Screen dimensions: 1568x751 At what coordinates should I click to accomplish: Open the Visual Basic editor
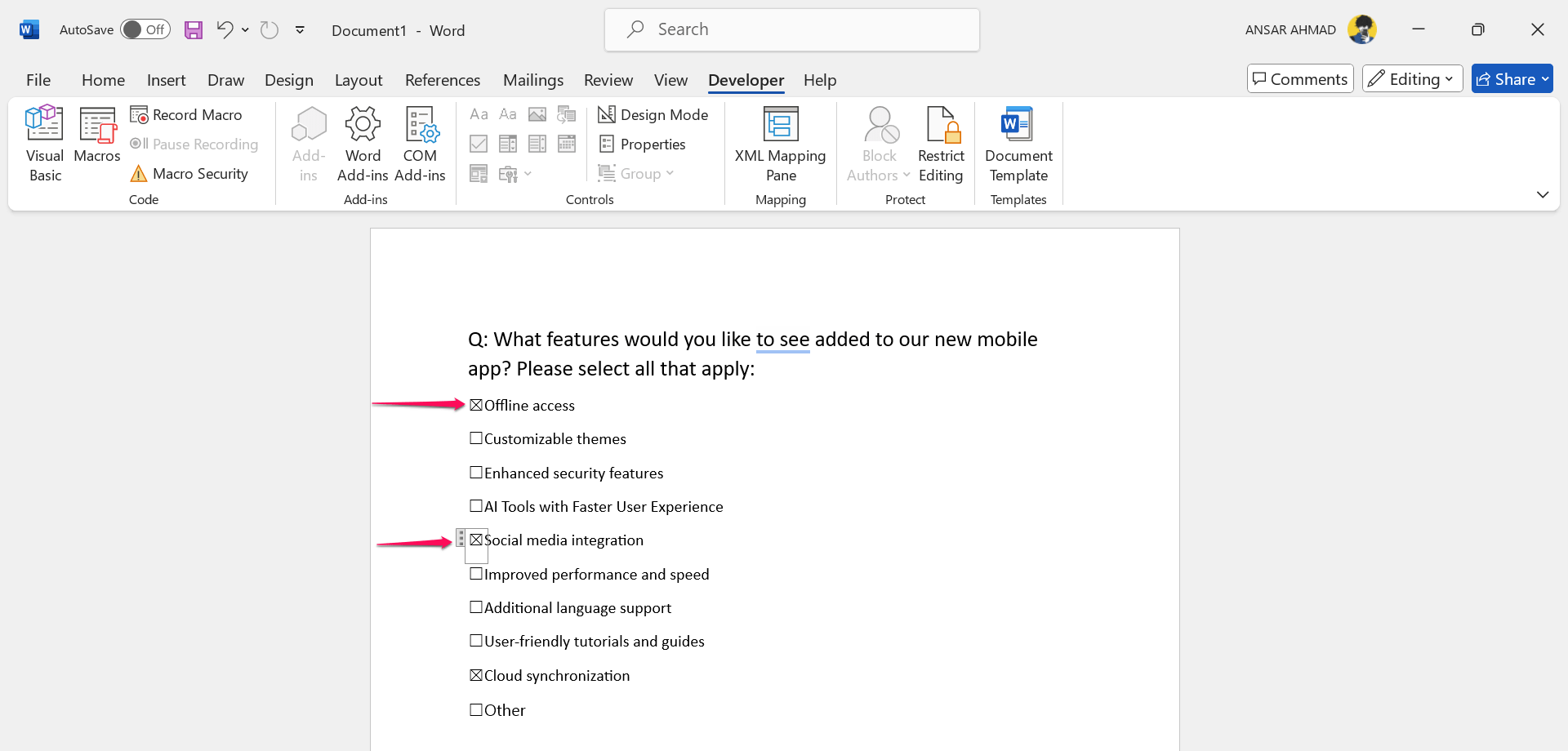[x=44, y=144]
